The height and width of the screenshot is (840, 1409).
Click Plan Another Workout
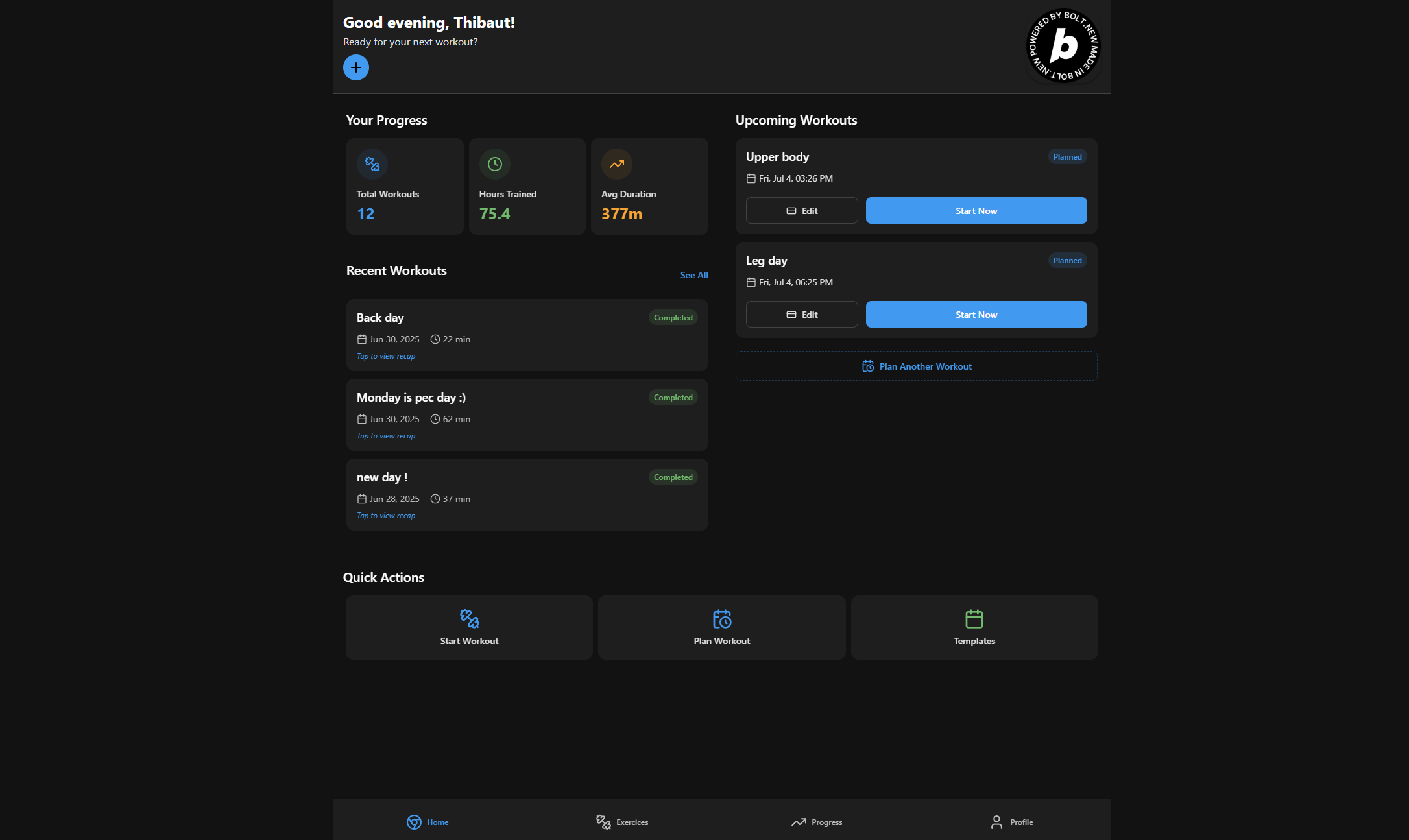pos(916,366)
